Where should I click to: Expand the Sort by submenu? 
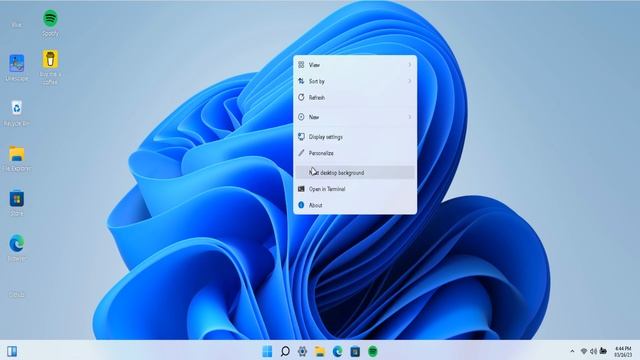(355, 81)
